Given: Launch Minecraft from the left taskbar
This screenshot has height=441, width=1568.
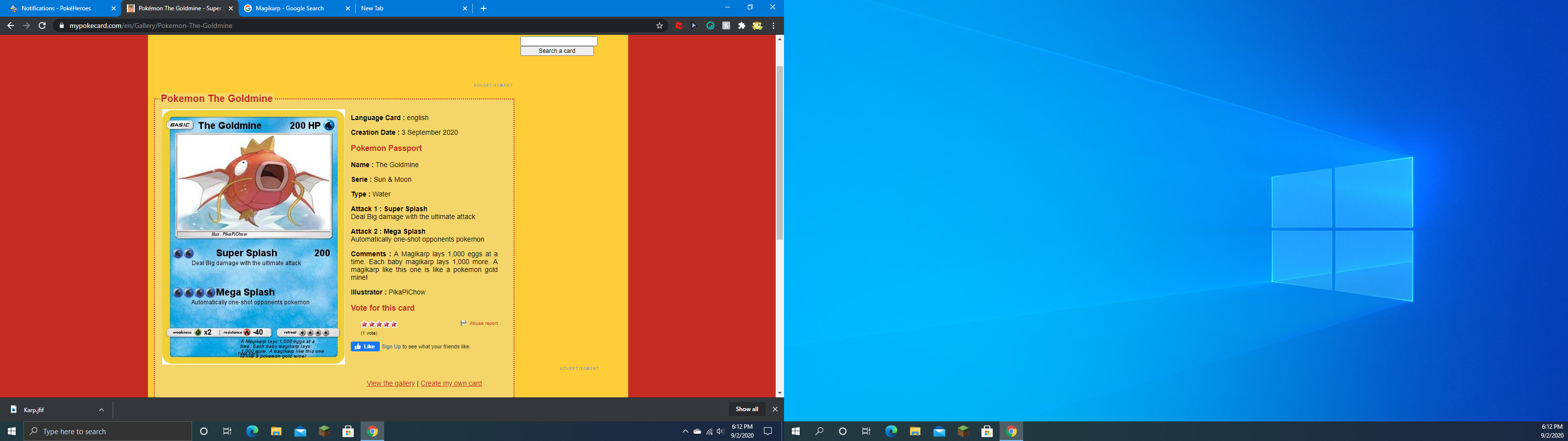Looking at the screenshot, I should pyautogui.click(x=324, y=431).
